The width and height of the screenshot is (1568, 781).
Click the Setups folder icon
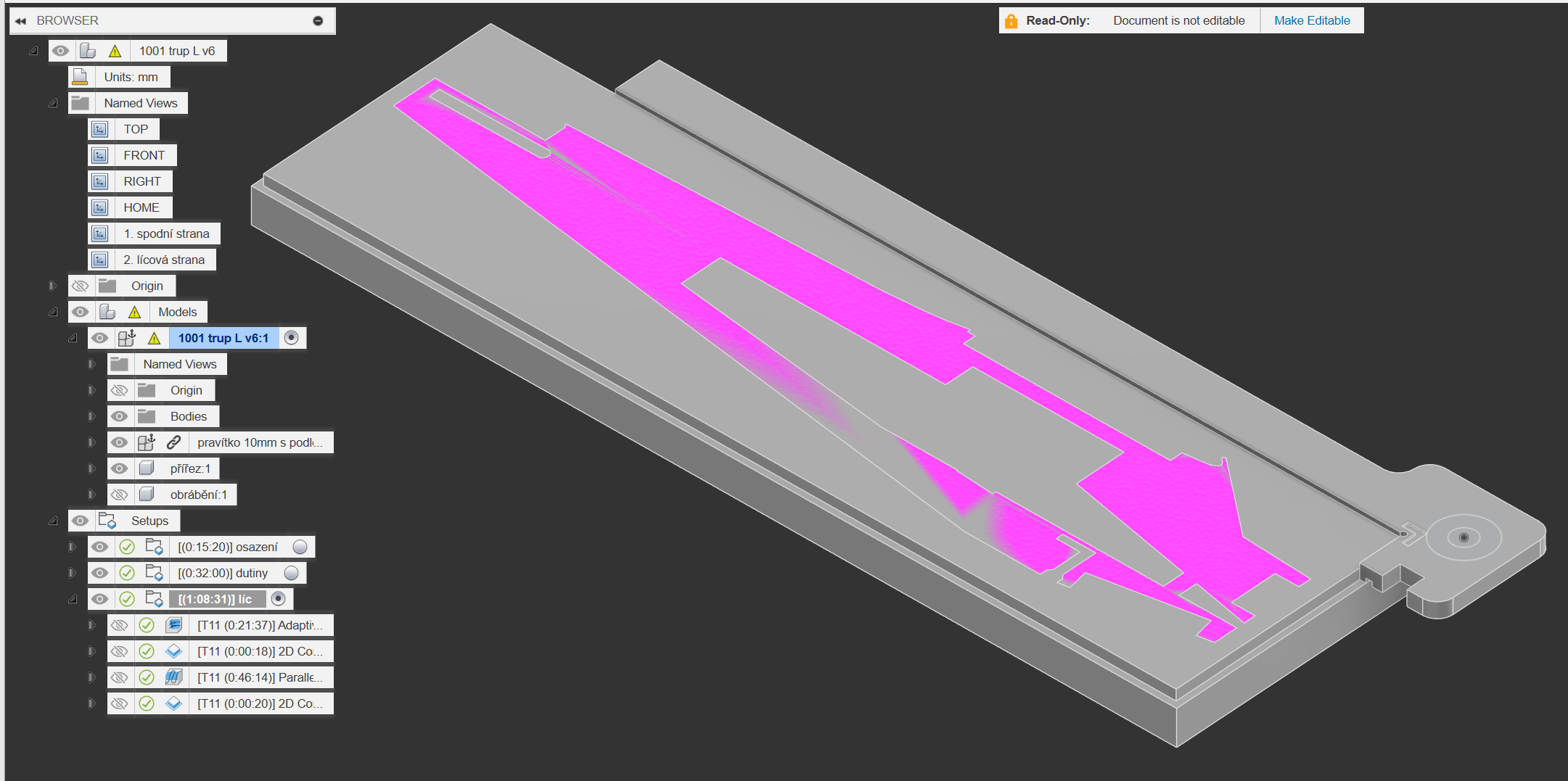(x=107, y=521)
